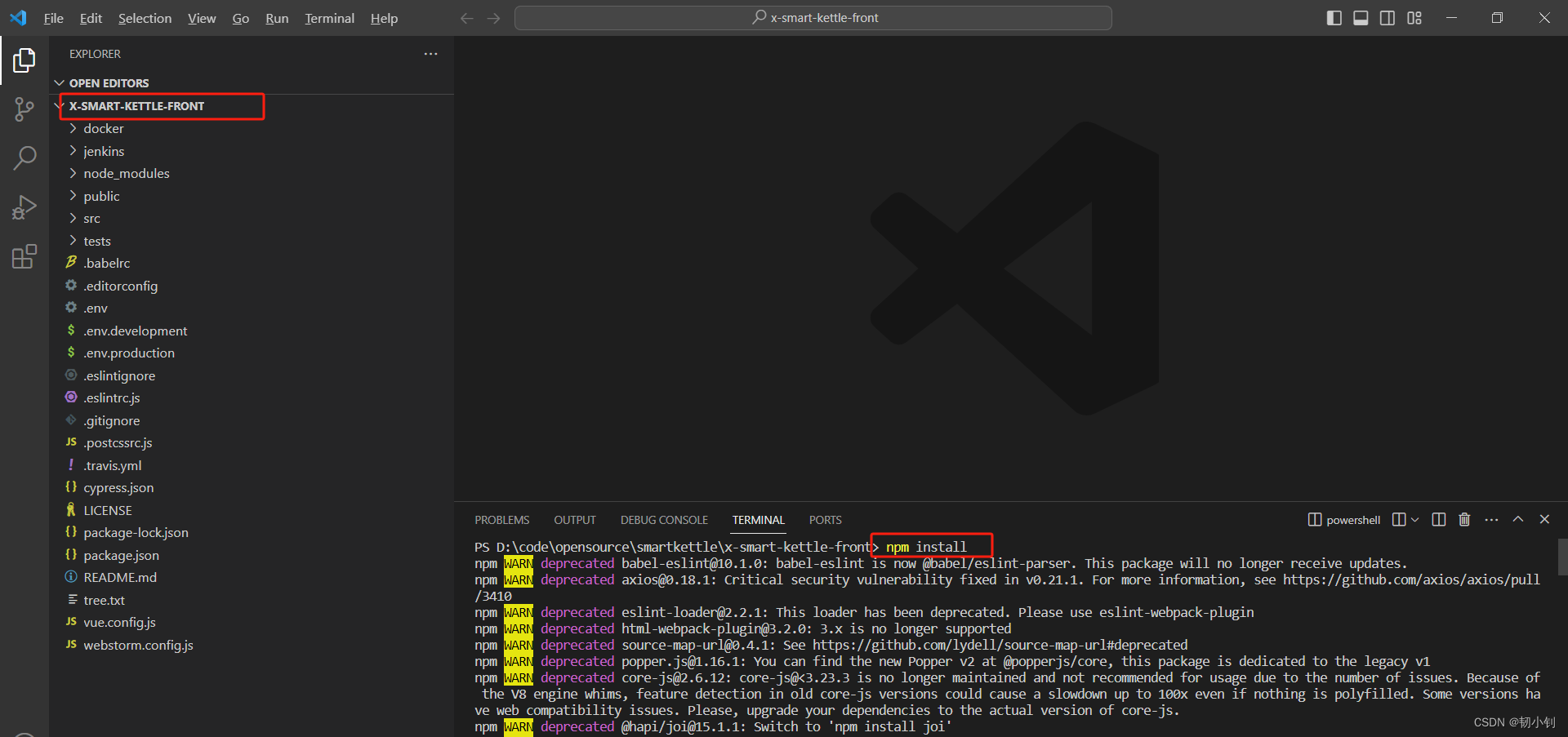Go back using the navigation arrow
The height and width of the screenshot is (737, 1568).
[466, 18]
